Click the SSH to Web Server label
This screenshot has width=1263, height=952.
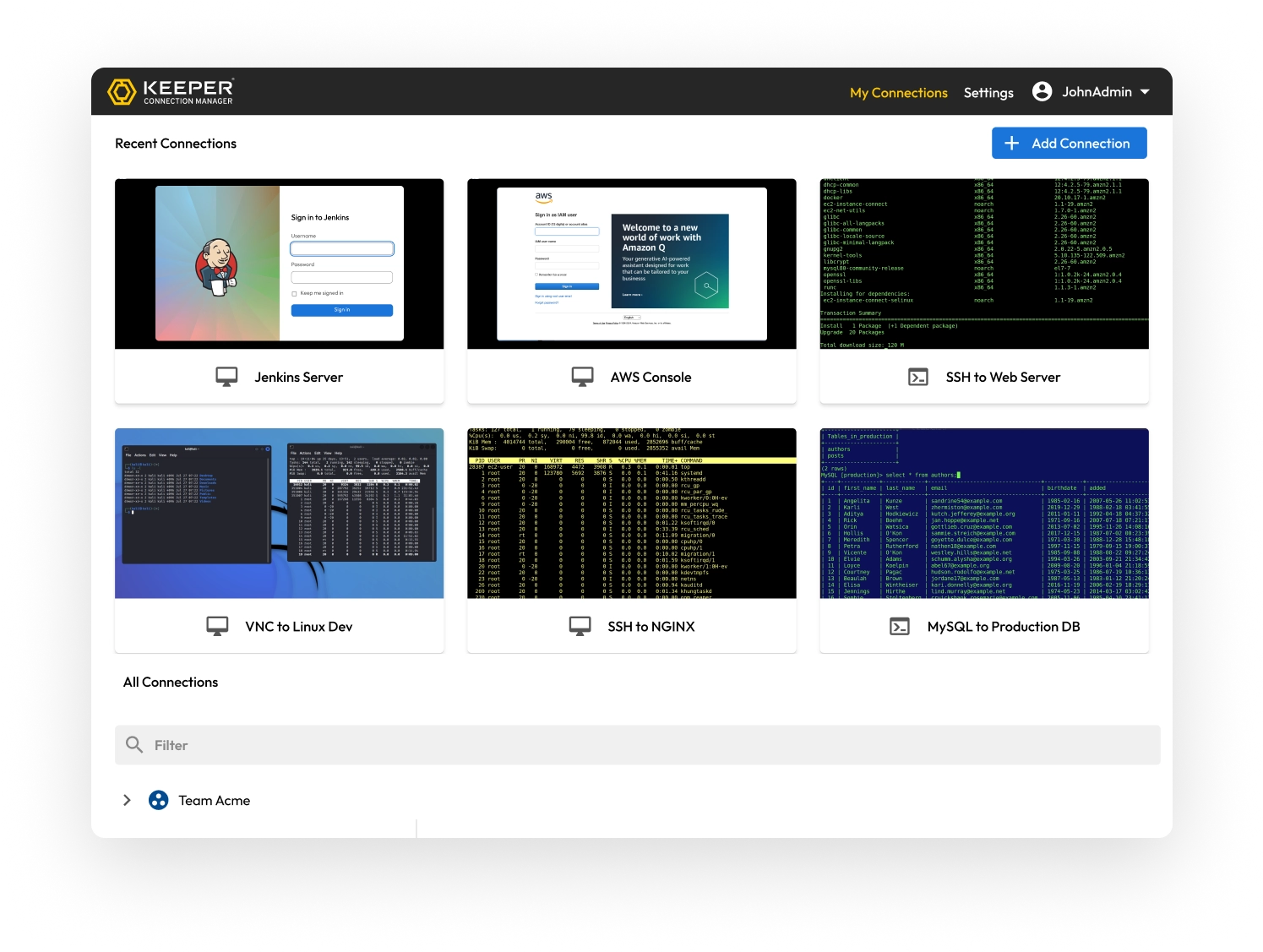(1003, 378)
